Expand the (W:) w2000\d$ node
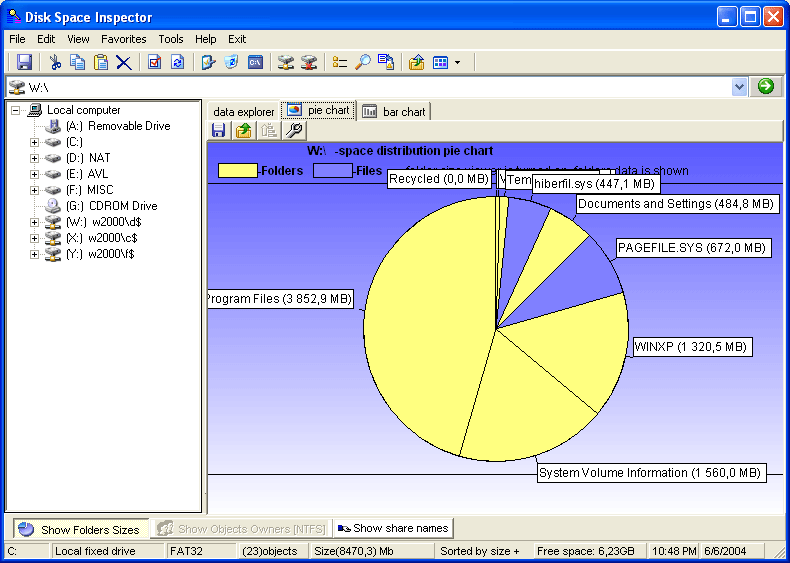The width and height of the screenshot is (790, 563). tap(34, 222)
